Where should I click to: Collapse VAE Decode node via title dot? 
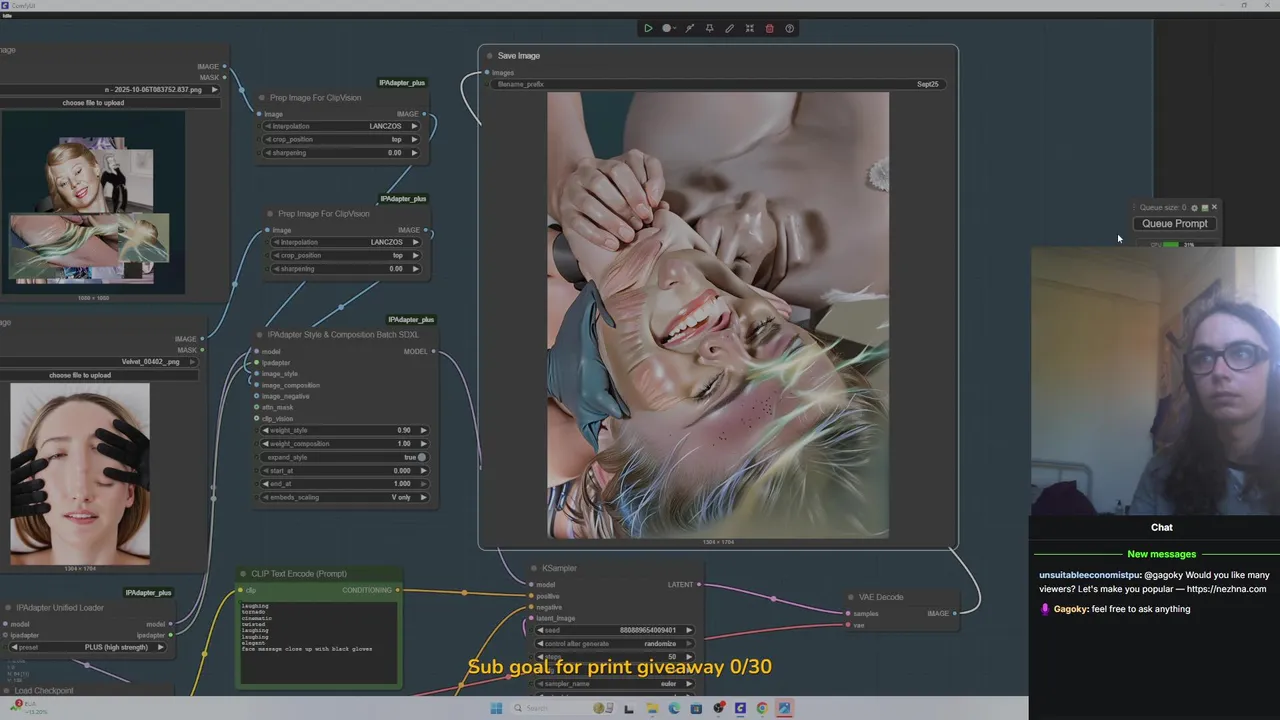(851, 597)
